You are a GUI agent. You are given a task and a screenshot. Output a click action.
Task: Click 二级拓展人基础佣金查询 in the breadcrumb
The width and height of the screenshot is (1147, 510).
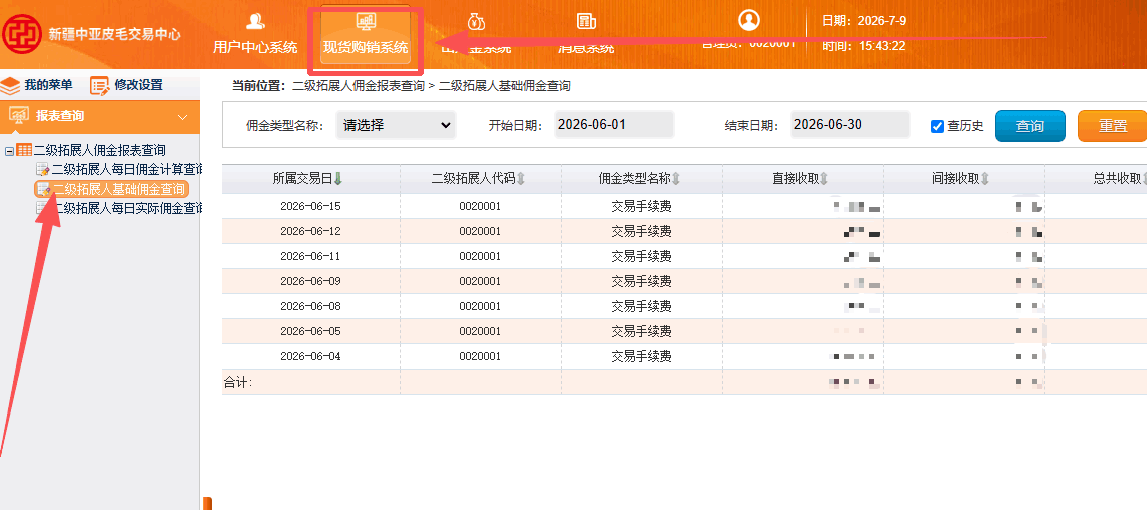point(505,86)
